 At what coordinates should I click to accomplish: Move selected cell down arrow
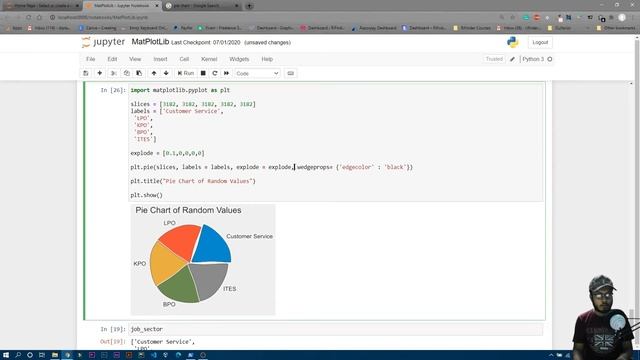point(166,73)
